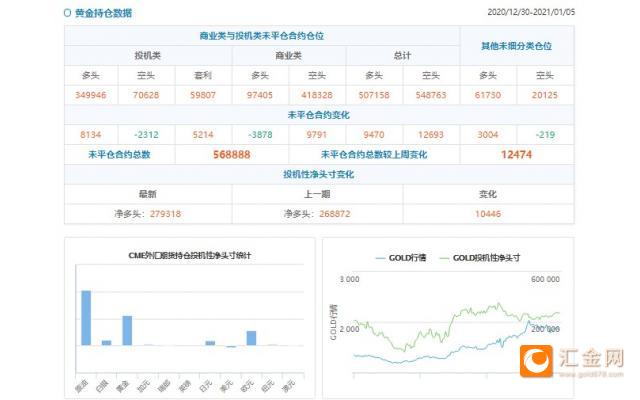Click the CME外汇期货持仓投机性净头寸统计 chart title
Image resolution: width=640 pixels, height=400 pixels.
click(190, 256)
